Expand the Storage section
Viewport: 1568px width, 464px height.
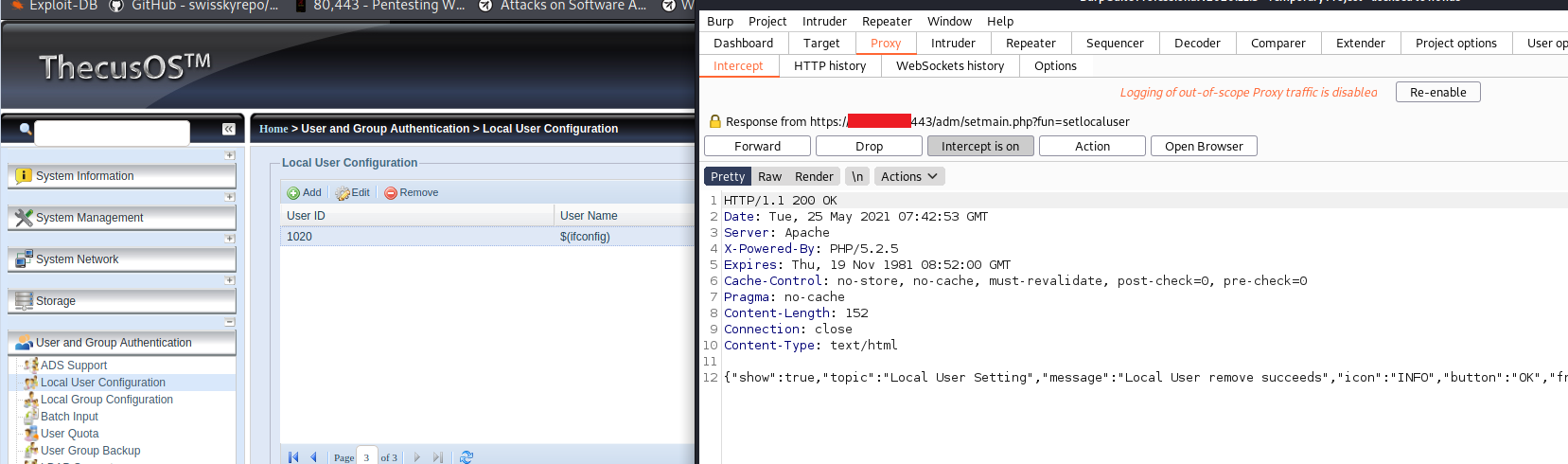click(x=230, y=280)
